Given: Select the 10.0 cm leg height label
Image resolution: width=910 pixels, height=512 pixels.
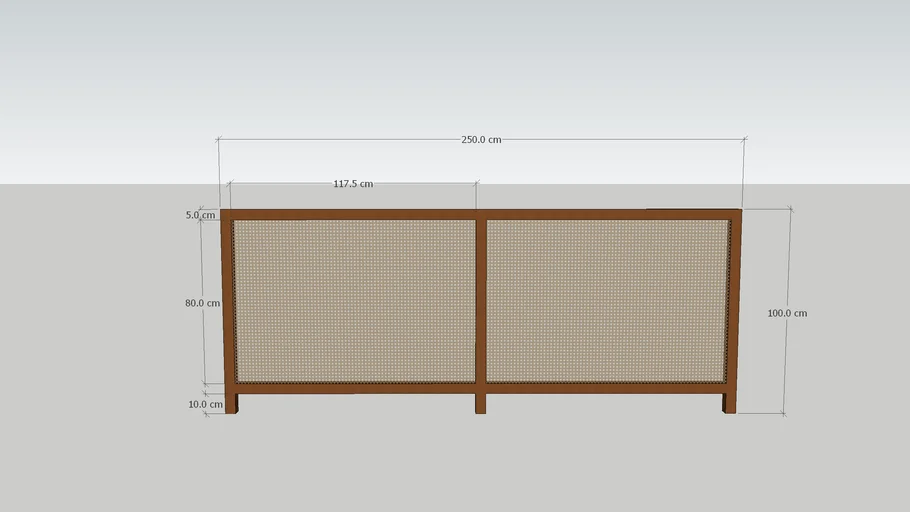Looking at the screenshot, I should coord(205,405).
